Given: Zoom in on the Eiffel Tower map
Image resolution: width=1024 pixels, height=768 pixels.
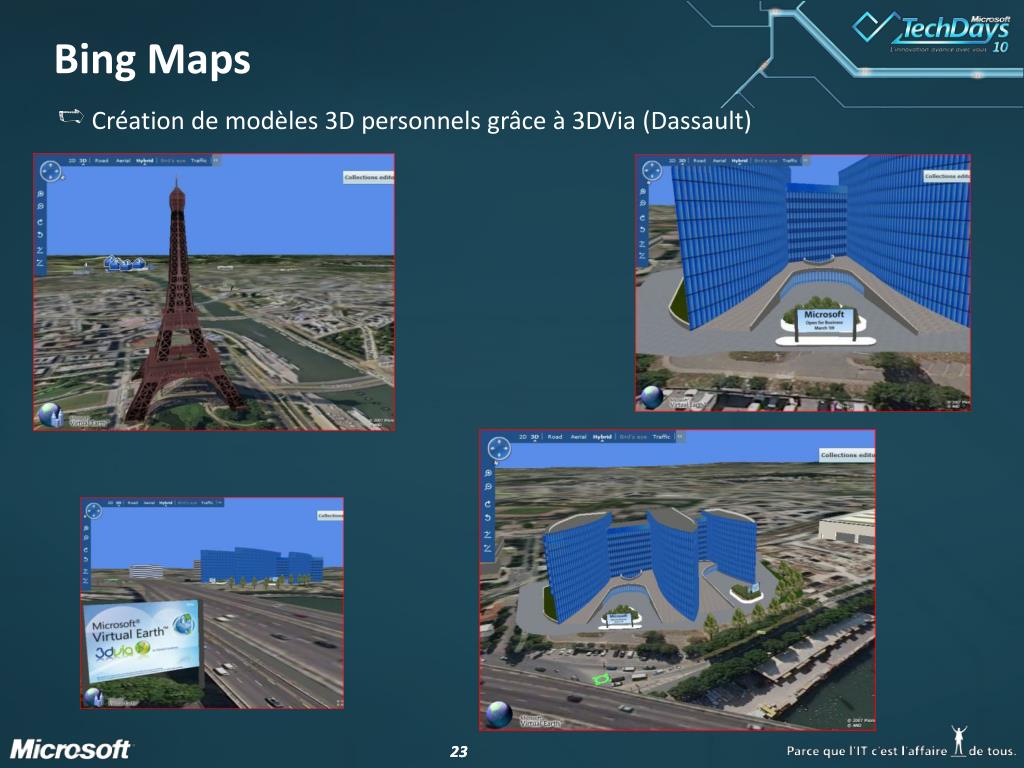Looking at the screenshot, I should click(40, 194).
